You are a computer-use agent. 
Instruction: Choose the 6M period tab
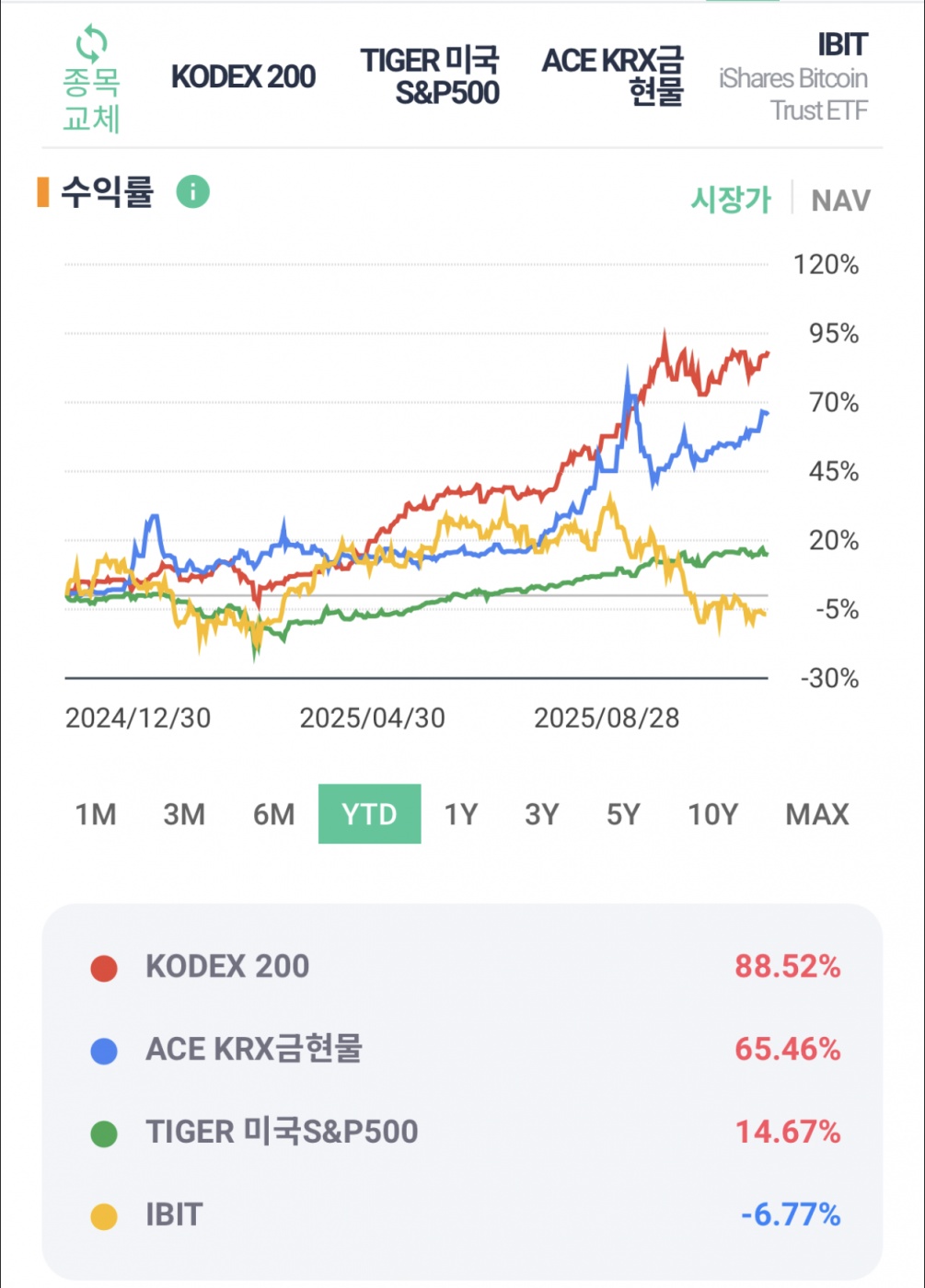274,814
